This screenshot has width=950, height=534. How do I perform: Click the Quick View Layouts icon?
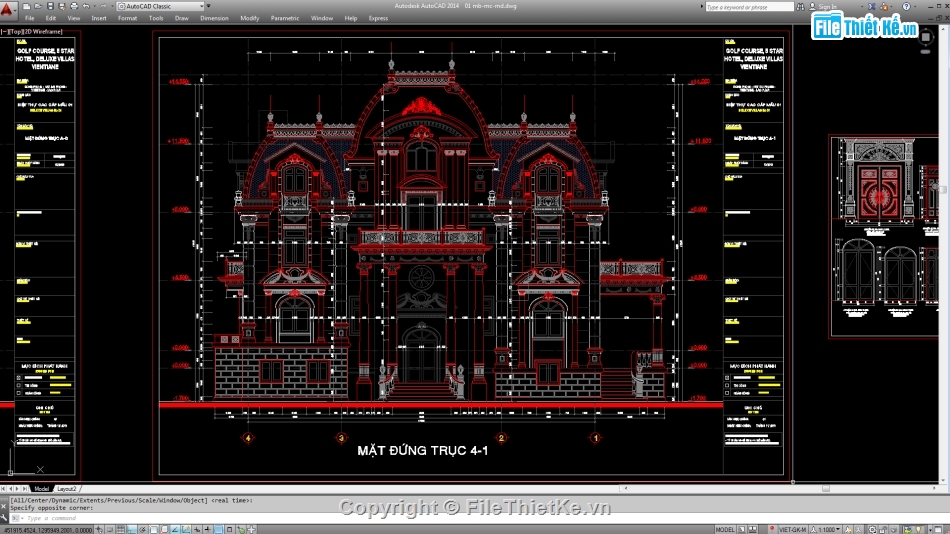741,530
